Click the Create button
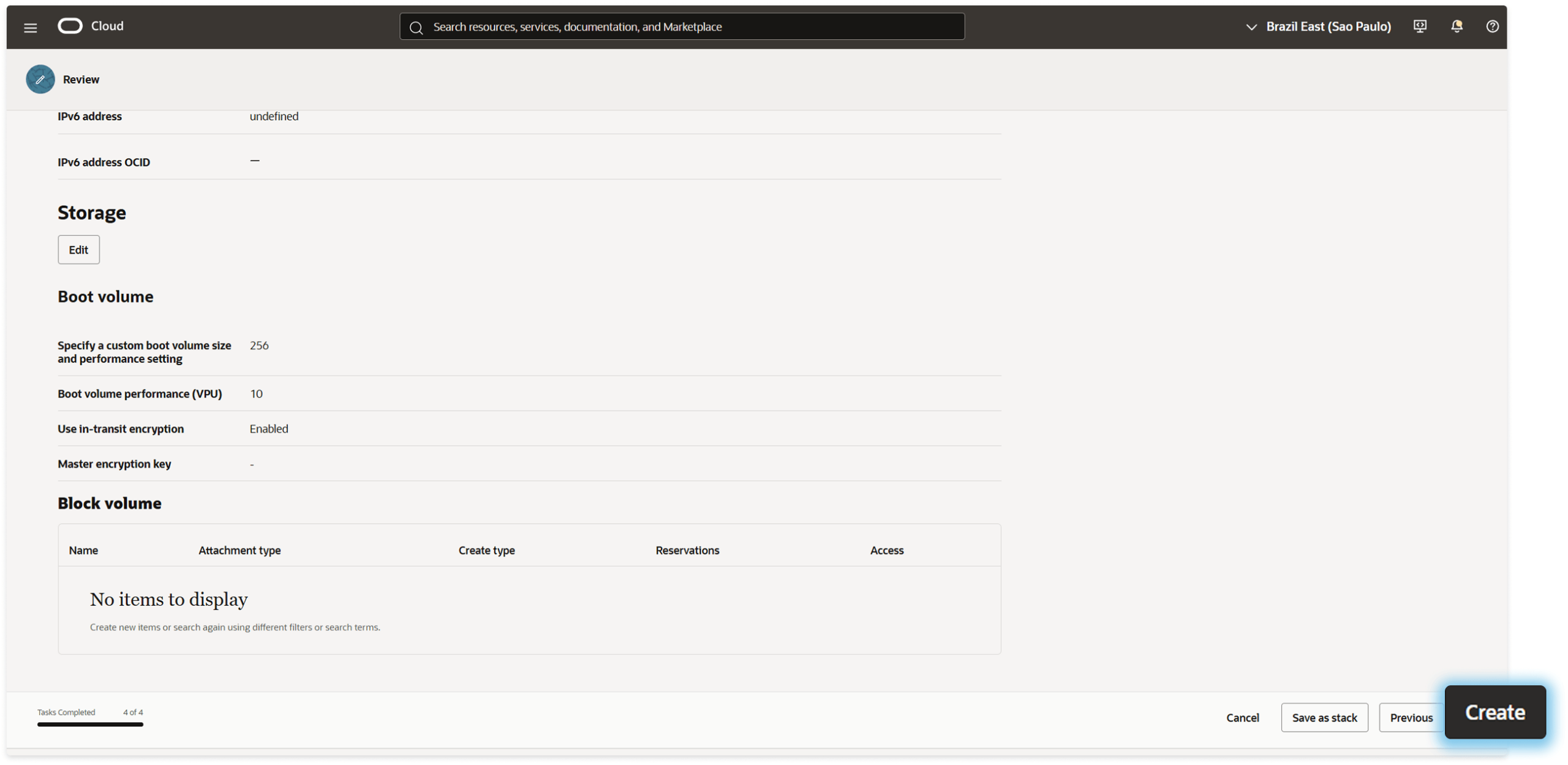 pyautogui.click(x=1495, y=712)
